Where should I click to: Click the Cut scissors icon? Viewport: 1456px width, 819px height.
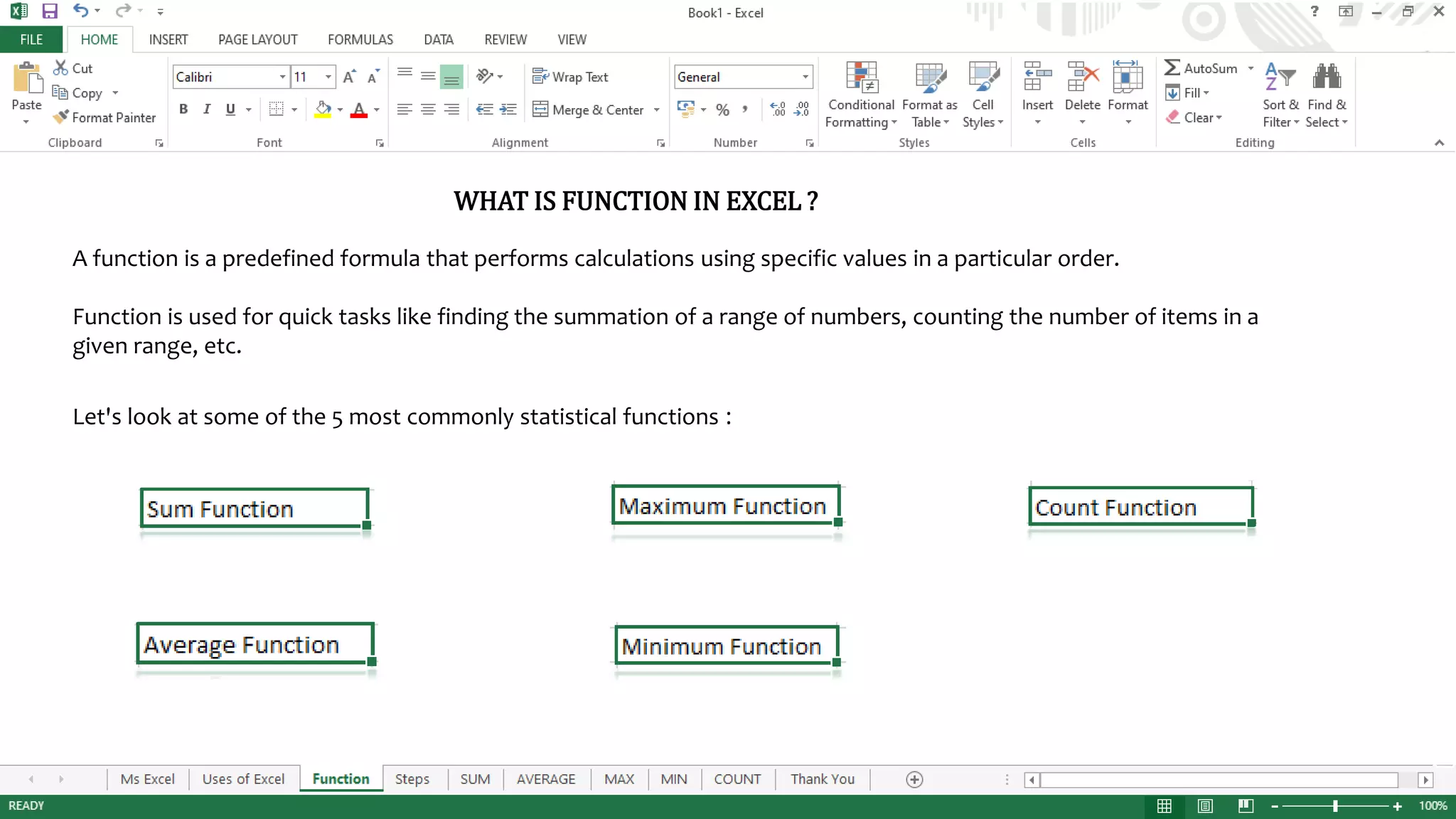61,68
